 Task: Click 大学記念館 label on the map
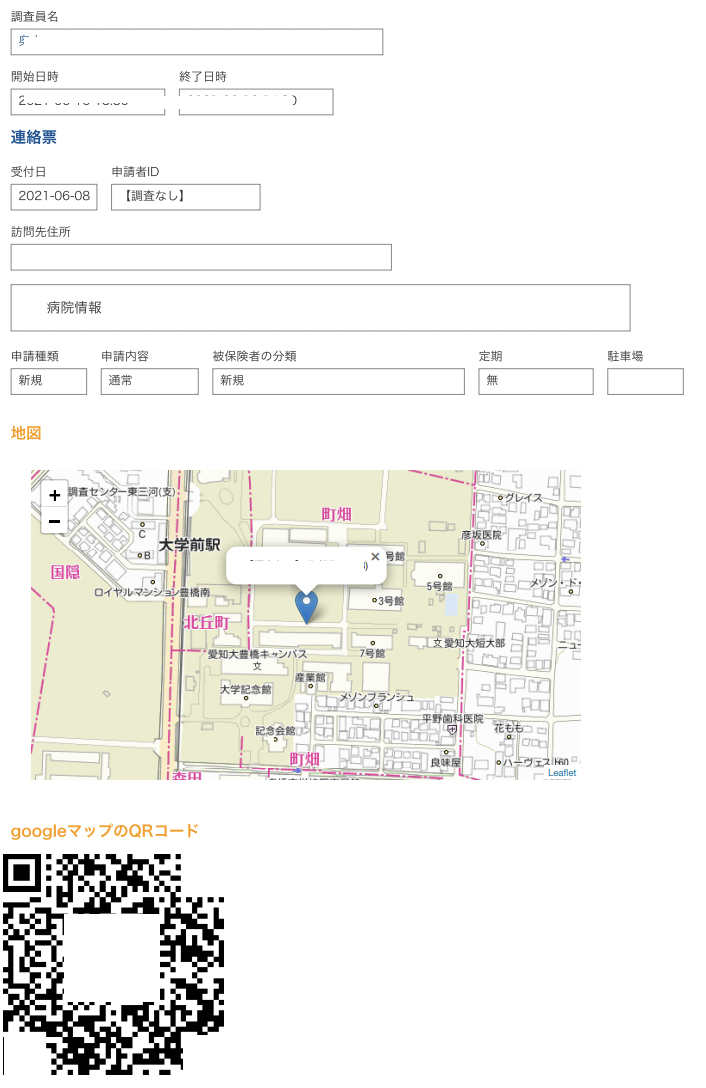(x=246, y=690)
